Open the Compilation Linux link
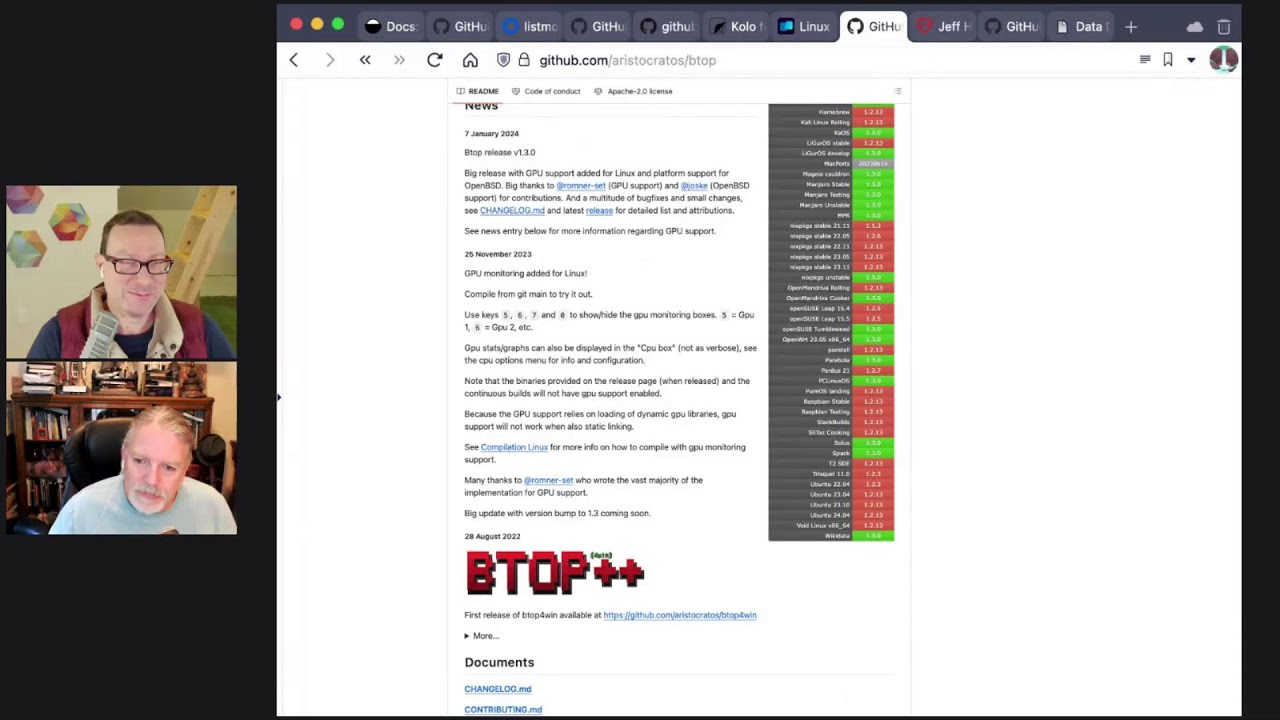This screenshot has height=720, width=1280. point(514,447)
